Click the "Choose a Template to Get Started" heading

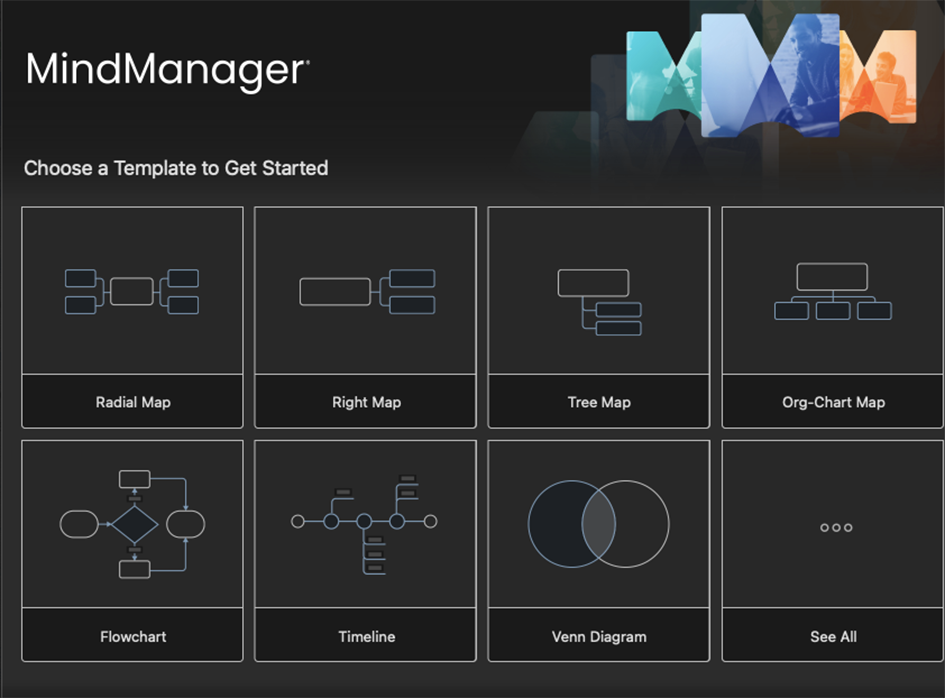176,168
